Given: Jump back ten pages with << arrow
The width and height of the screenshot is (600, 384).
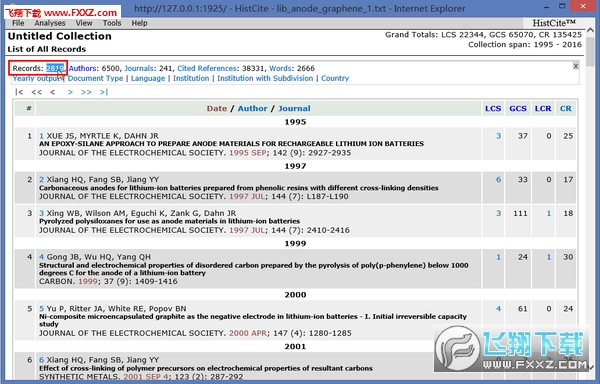Looking at the screenshot, I should point(36,92).
